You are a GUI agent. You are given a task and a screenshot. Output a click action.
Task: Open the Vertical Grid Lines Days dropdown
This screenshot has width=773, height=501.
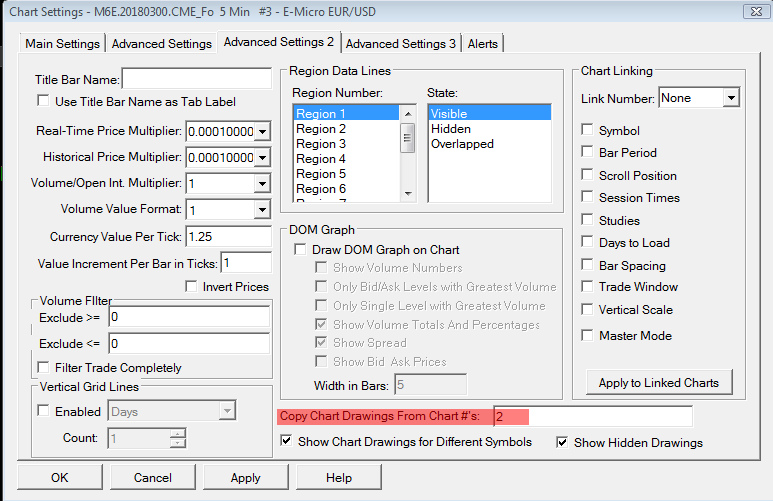[x=227, y=411]
